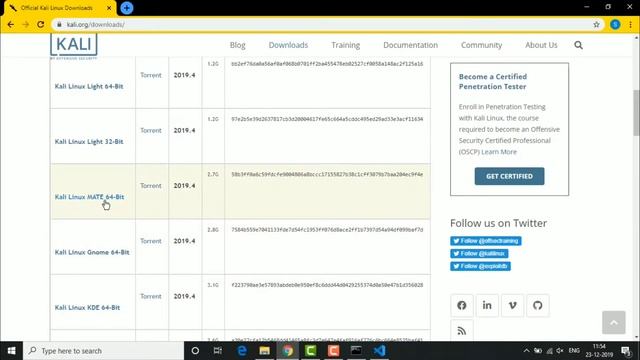Open the RSS feed icon
Screen dimensions: 640x360
[462, 331]
